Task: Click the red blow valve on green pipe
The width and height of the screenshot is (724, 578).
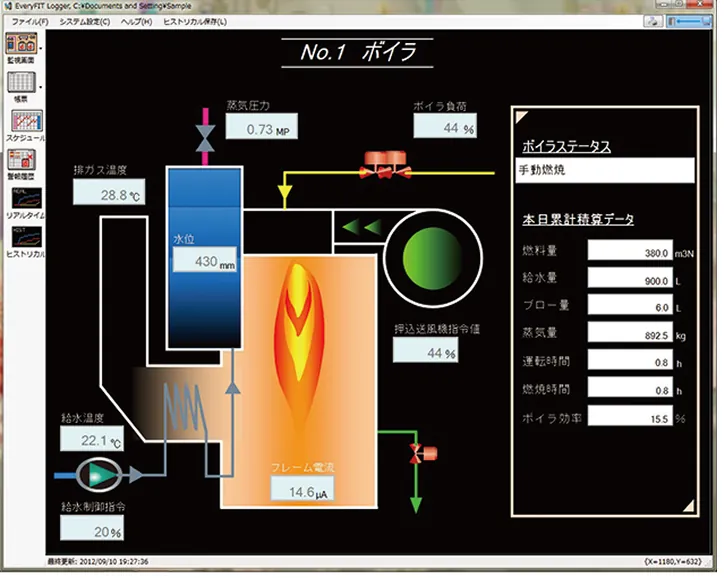Action: point(422,453)
